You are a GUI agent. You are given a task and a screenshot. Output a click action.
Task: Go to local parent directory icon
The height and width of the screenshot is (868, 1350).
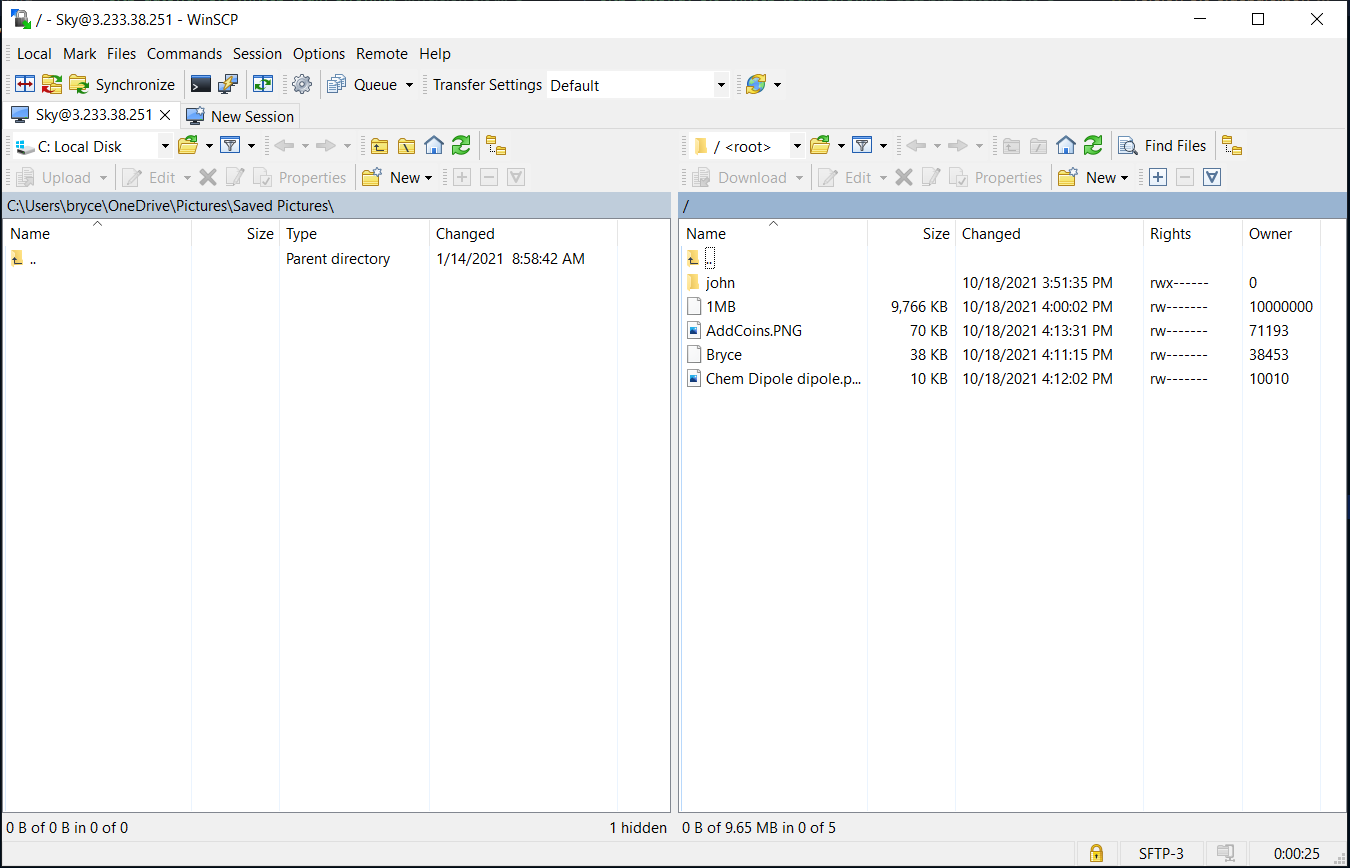tap(379, 146)
